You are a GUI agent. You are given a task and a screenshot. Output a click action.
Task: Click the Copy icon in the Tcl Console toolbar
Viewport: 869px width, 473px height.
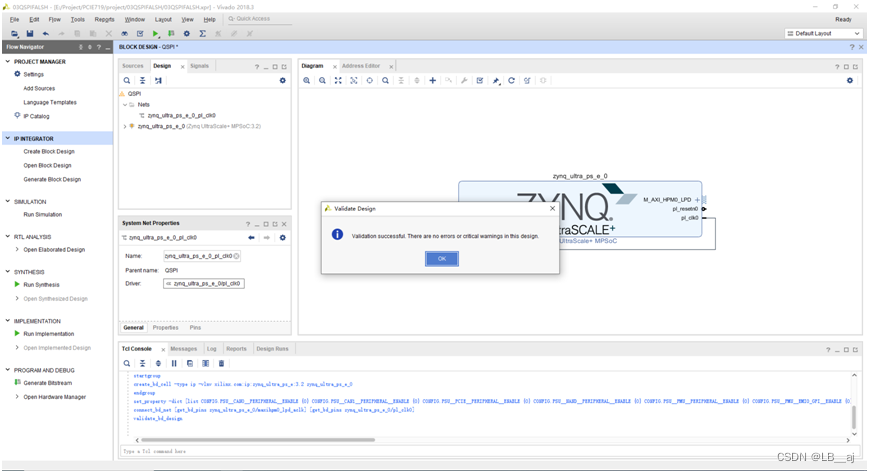tap(190, 363)
